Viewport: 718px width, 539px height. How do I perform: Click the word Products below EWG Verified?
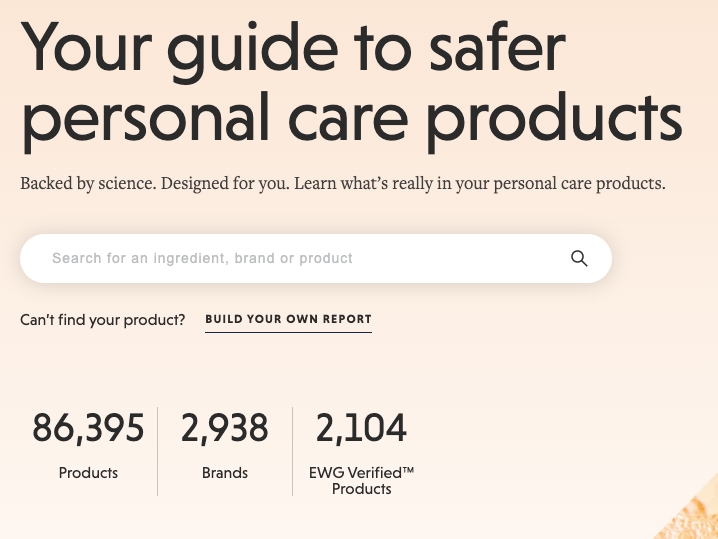pos(361,489)
